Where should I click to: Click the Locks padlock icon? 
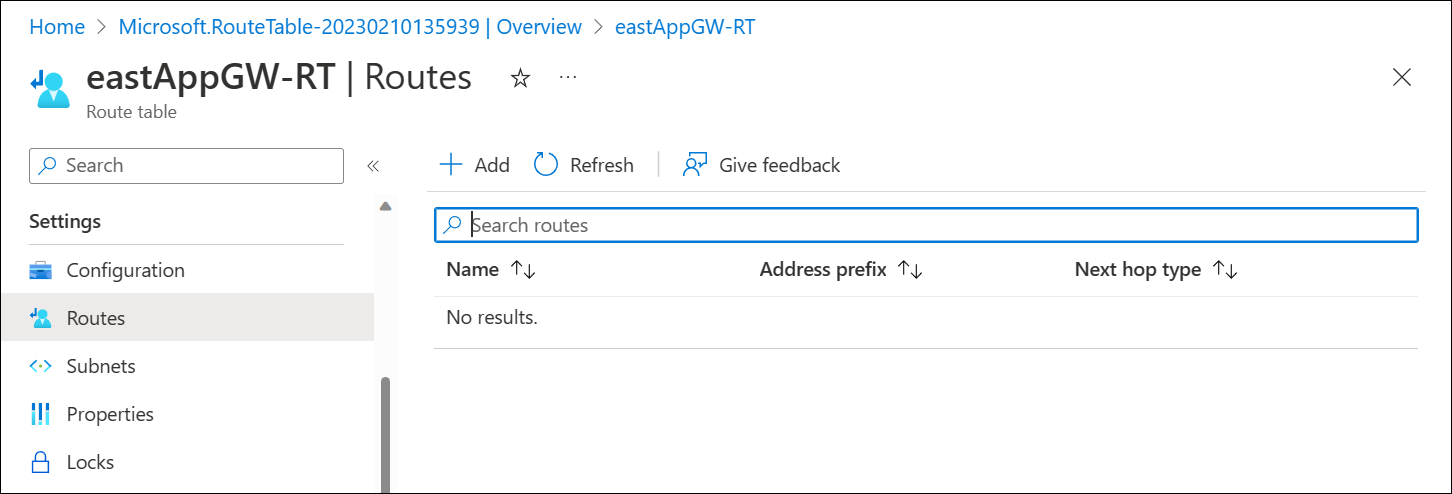pos(40,462)
